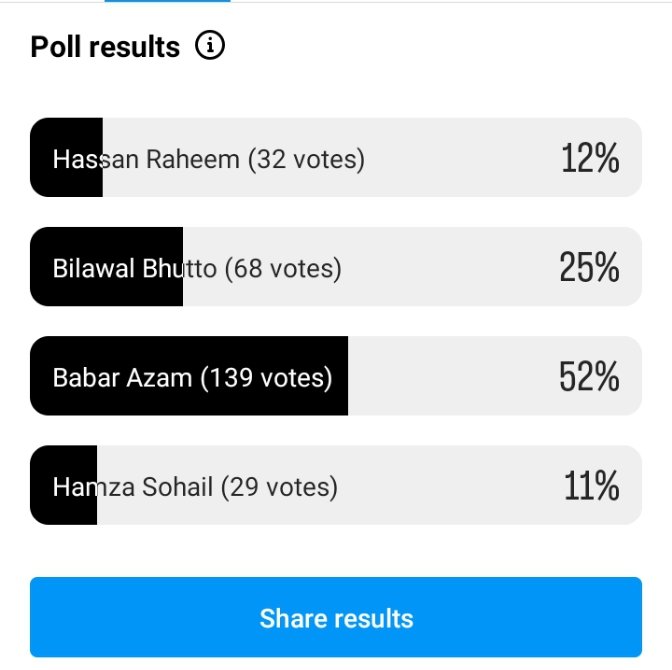The image size is (672, 670).
Task: Select the Bilawal Bhutto poll option
Action: pyautogui.click(x=335, y=267)
